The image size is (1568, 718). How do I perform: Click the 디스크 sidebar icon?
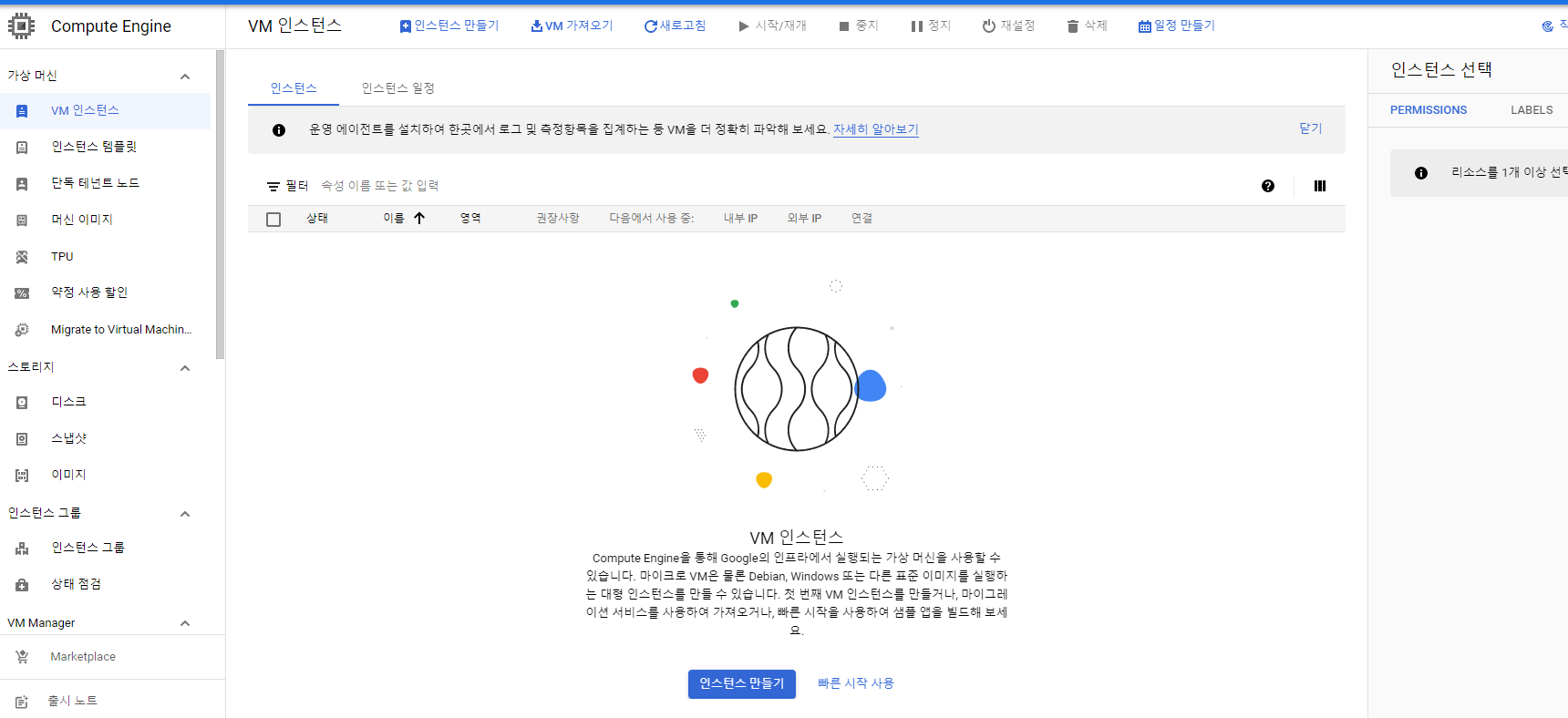coord(22,402)
